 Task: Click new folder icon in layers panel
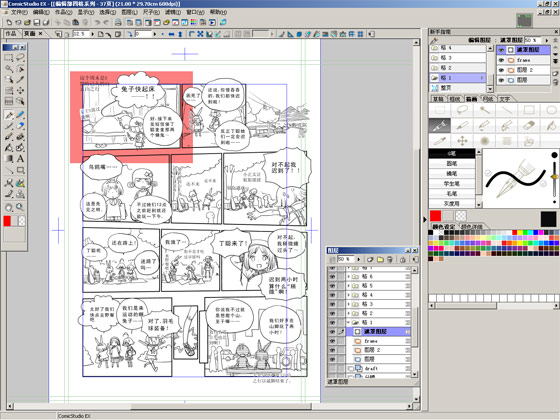[380, 259]
